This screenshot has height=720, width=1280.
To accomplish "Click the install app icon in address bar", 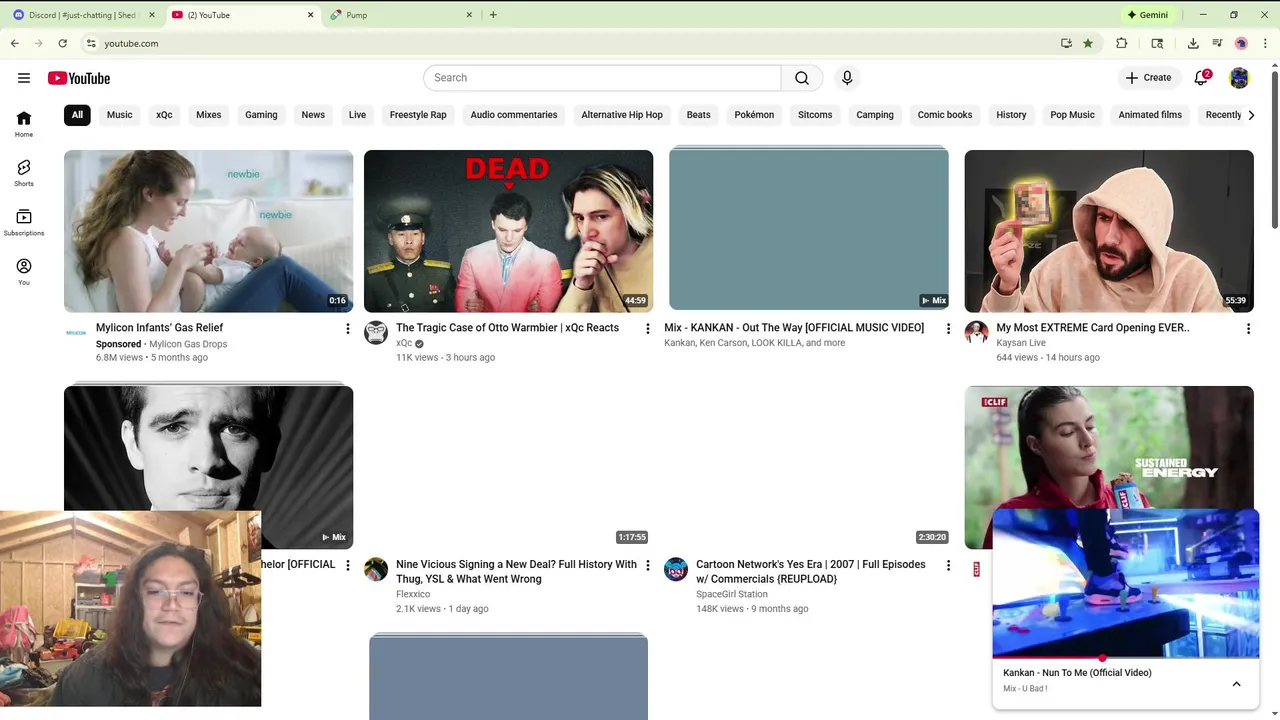I will (1066, 43).
